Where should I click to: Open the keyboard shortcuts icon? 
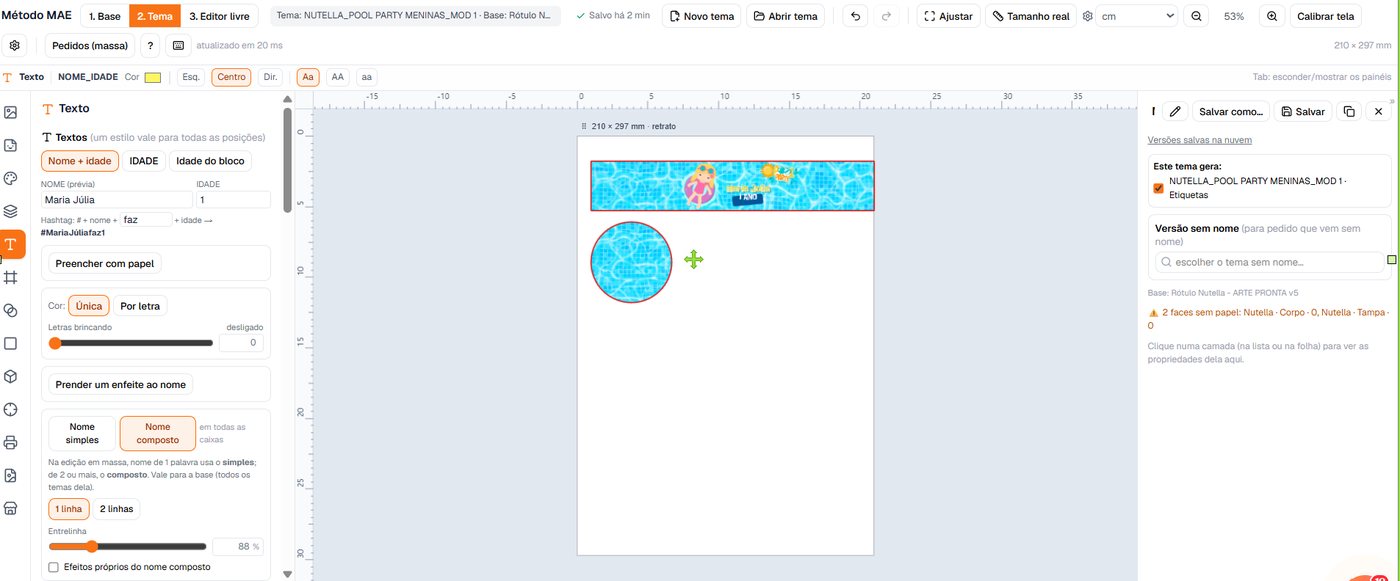[178, 46]
